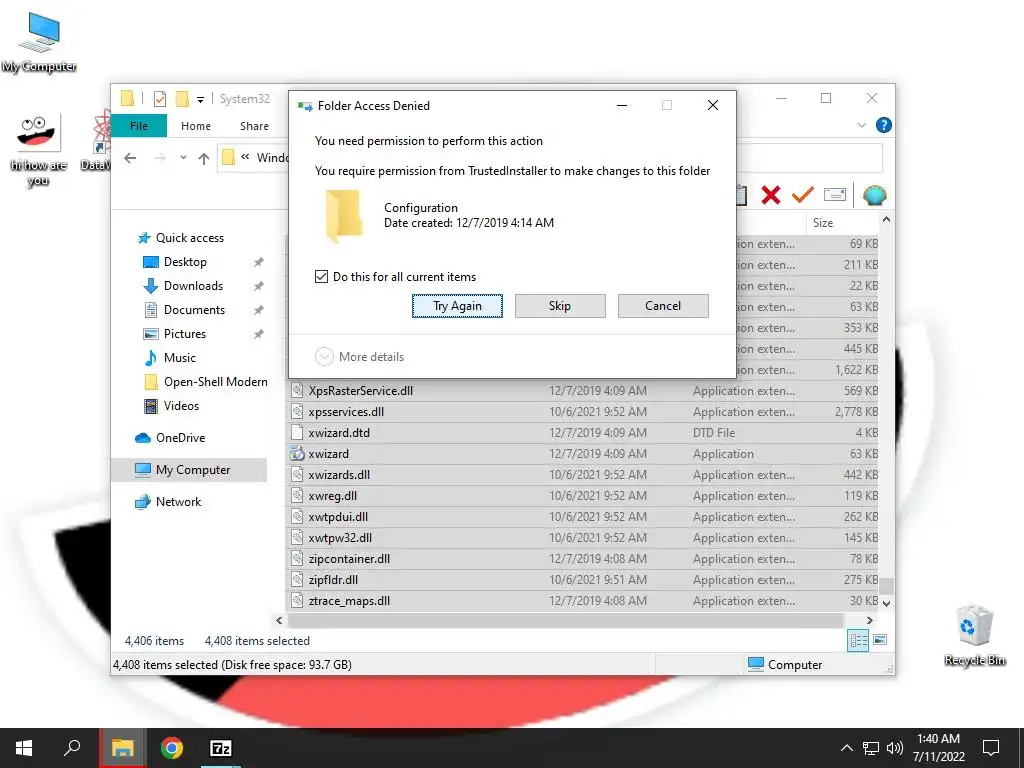Screen dimensions: 1024x768
Task: Click the file list scroll-down arrow
Action: click(886, 603)
